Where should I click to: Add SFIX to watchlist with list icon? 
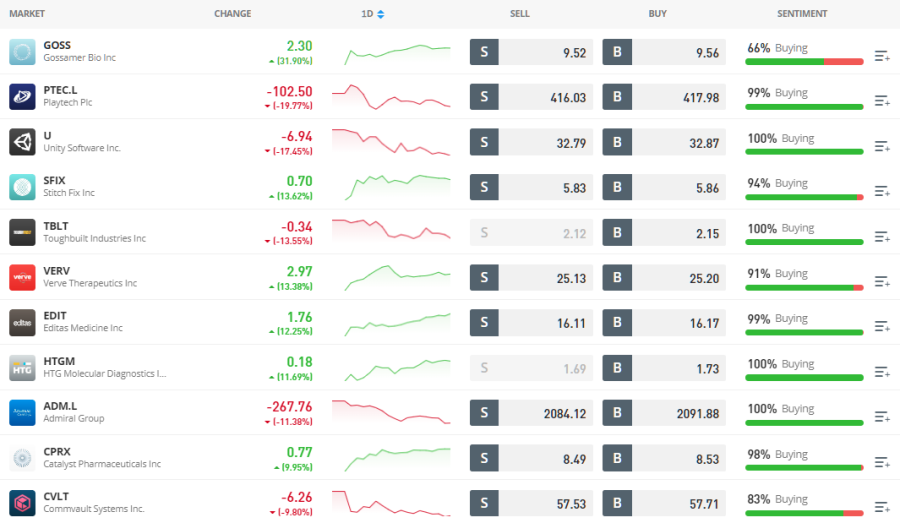tap(882, 191)
